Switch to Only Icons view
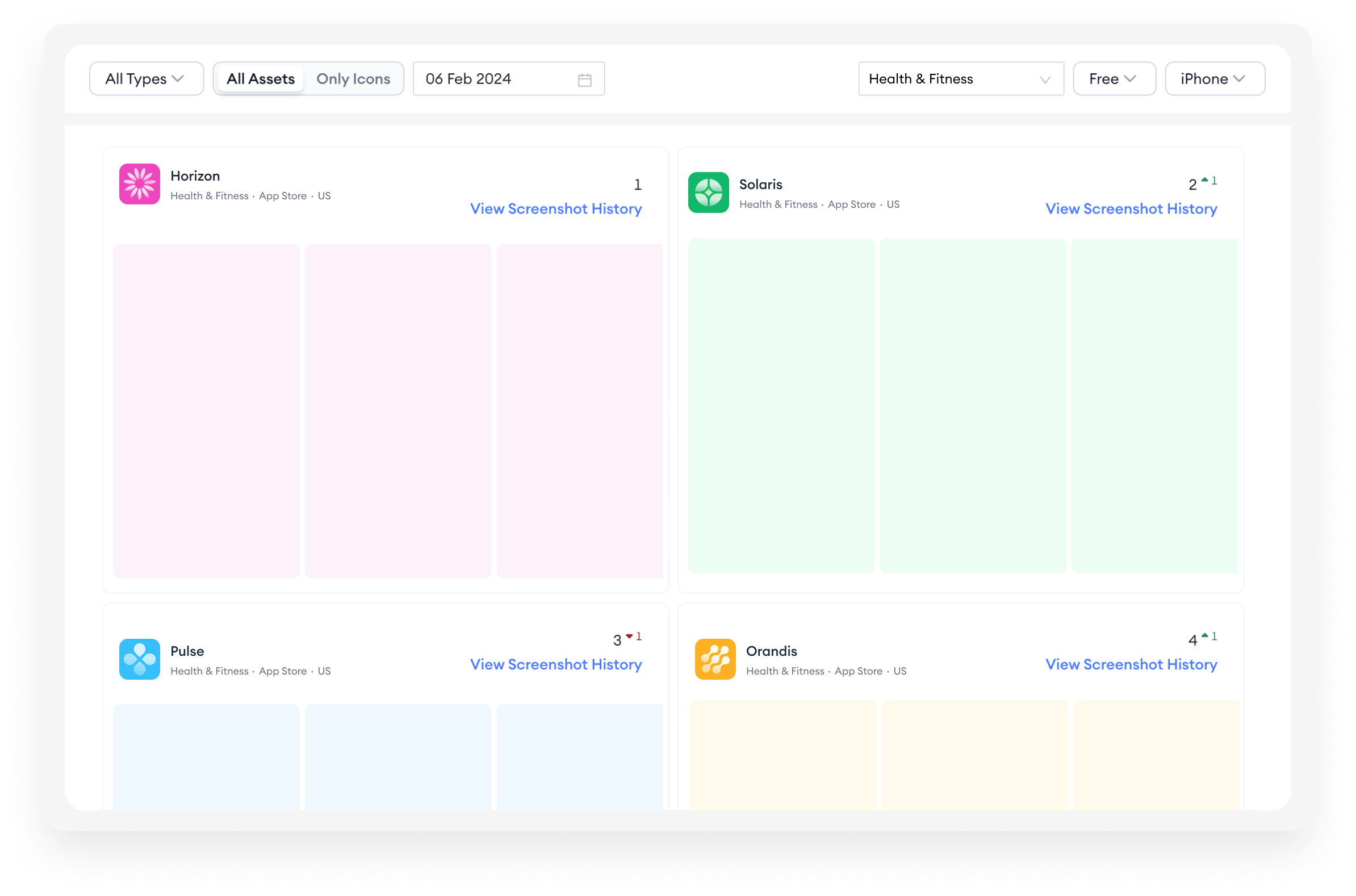 353,79
